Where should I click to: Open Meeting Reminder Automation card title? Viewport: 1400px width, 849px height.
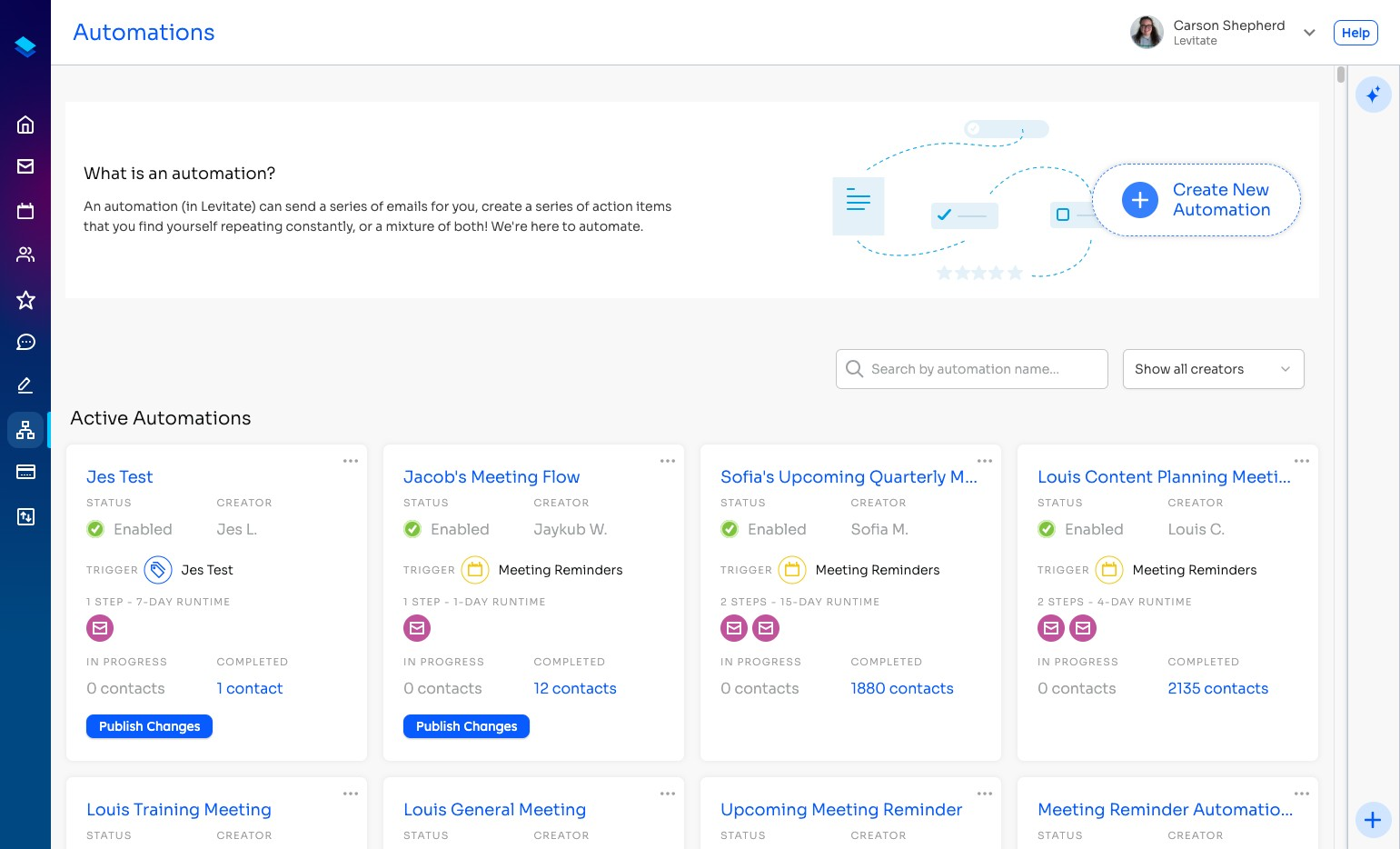1165,810
